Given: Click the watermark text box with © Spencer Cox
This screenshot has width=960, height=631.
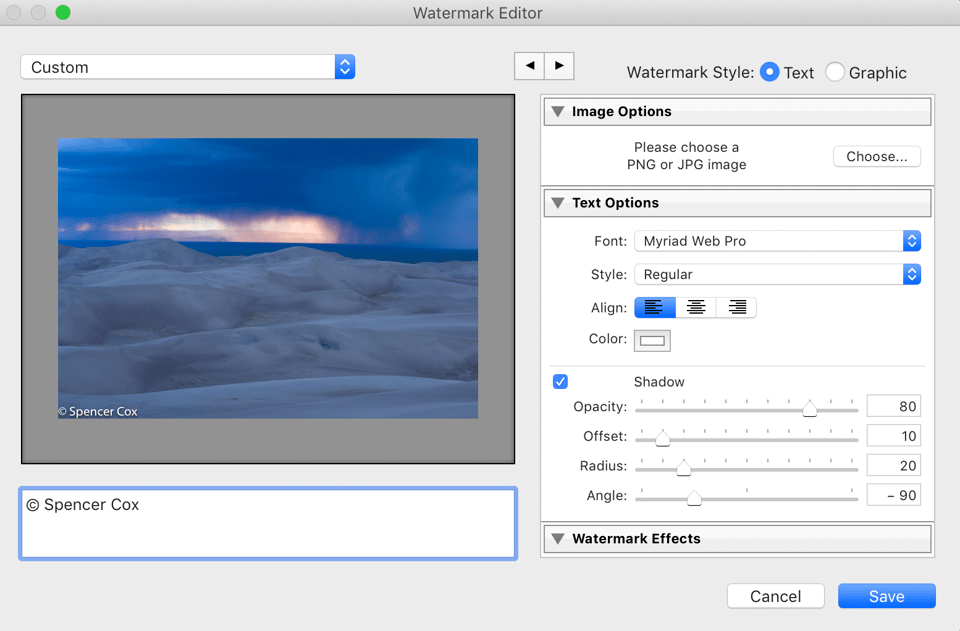Looking at the screenshot, I should point(268,523).
